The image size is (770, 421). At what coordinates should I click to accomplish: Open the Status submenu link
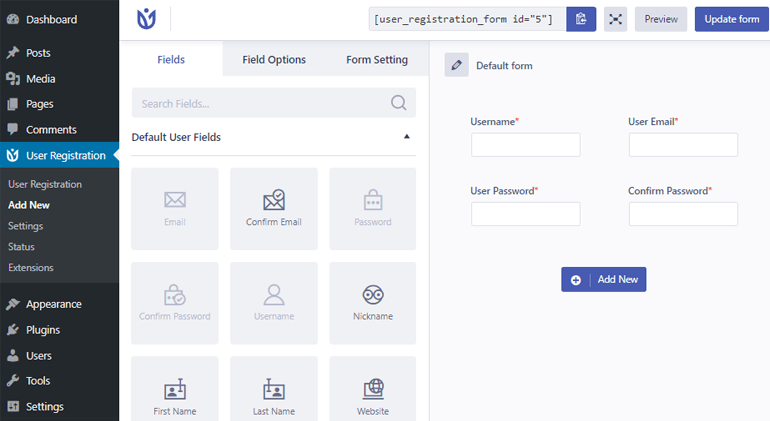(21, 247)
